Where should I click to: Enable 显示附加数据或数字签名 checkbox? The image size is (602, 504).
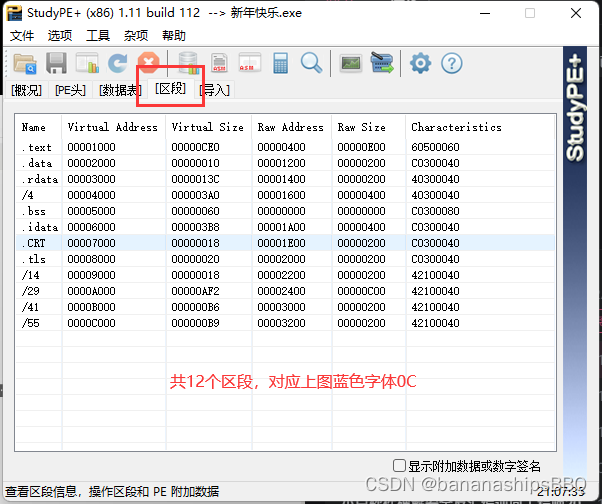point(399,466)
